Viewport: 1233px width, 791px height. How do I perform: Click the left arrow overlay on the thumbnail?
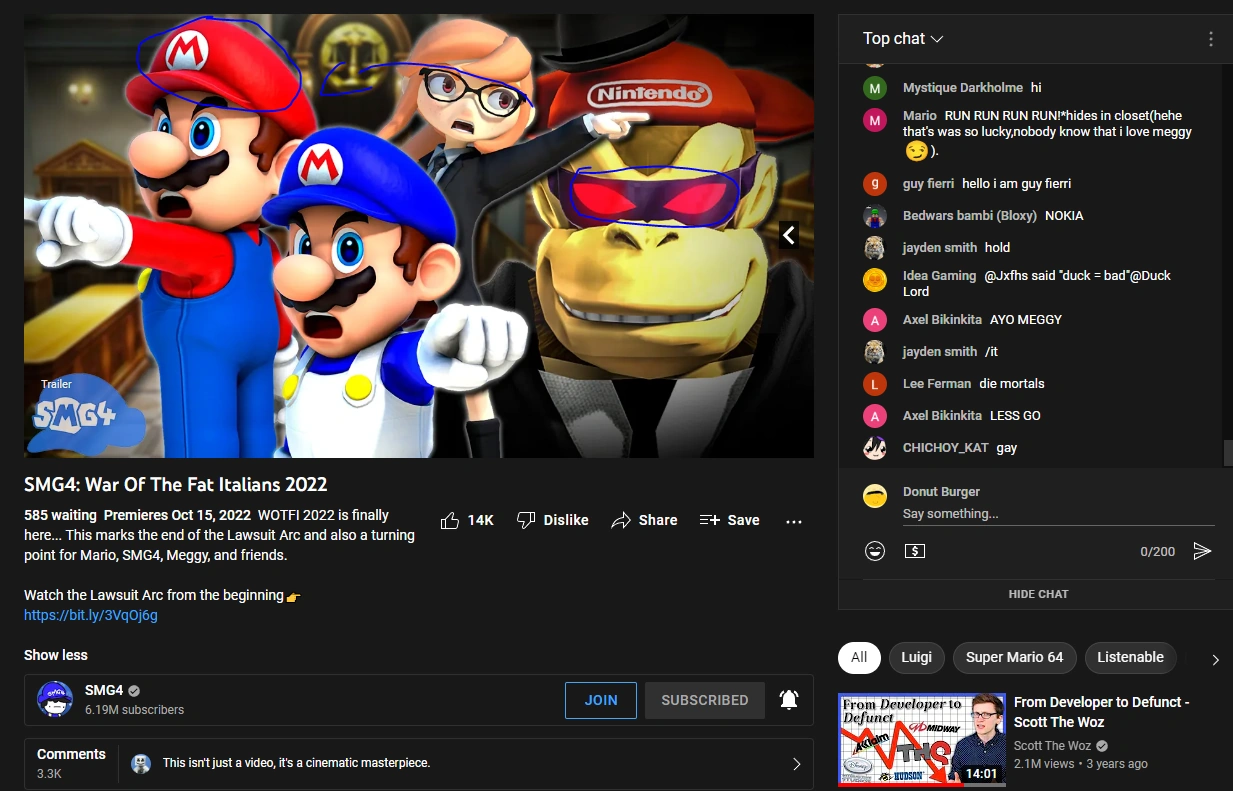[x=788, y=235]
